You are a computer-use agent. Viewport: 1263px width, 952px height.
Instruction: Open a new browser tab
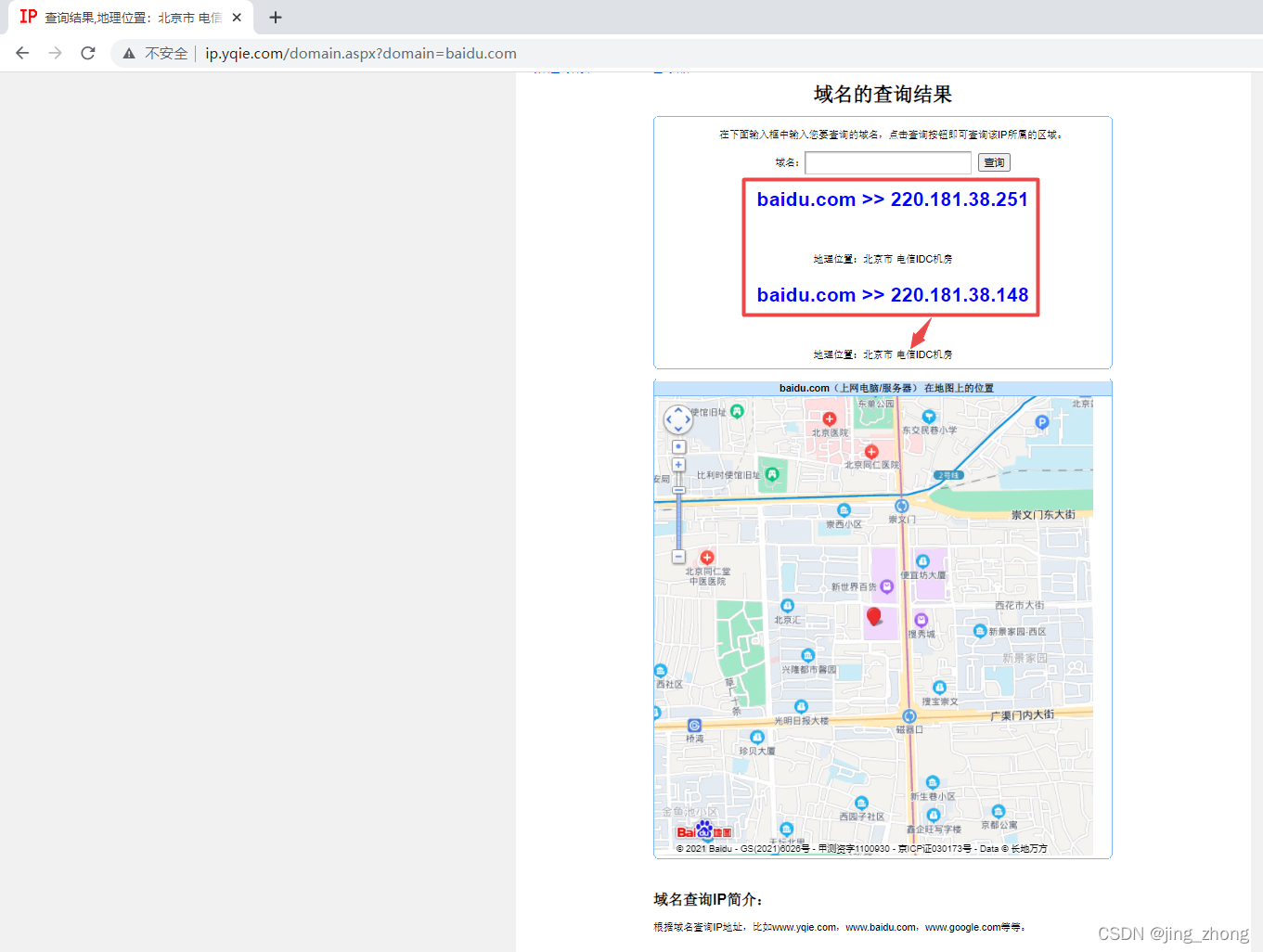click(x=276, y=17)
